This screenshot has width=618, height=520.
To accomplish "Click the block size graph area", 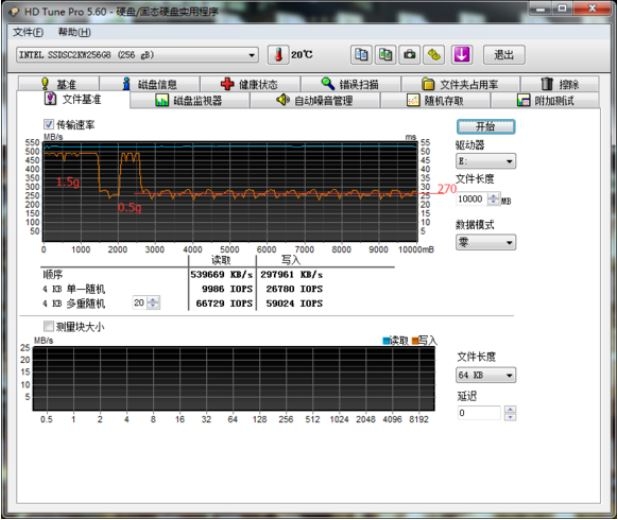I will point(234,378).
